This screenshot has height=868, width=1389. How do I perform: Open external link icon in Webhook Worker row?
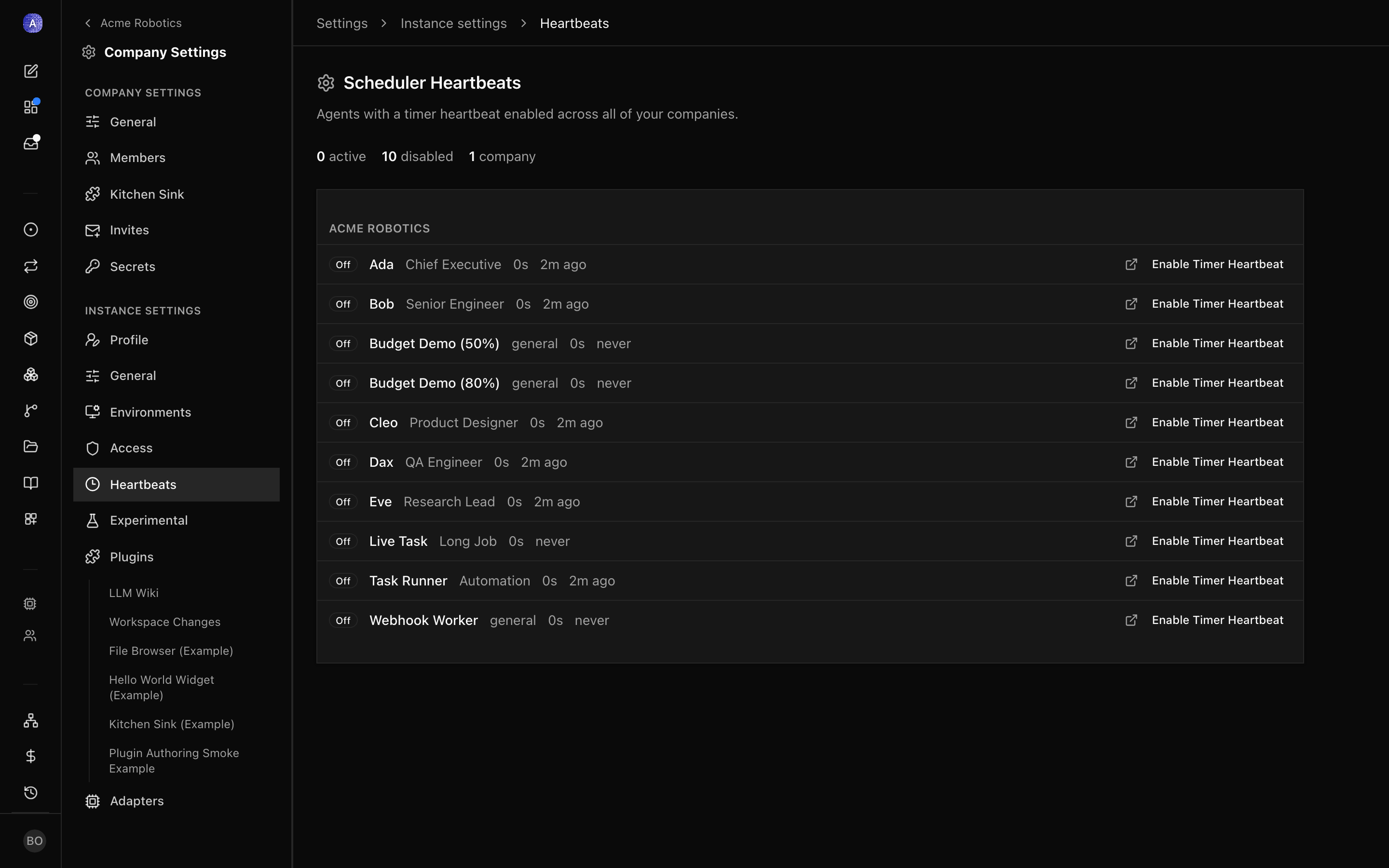tap(1131, 621)
